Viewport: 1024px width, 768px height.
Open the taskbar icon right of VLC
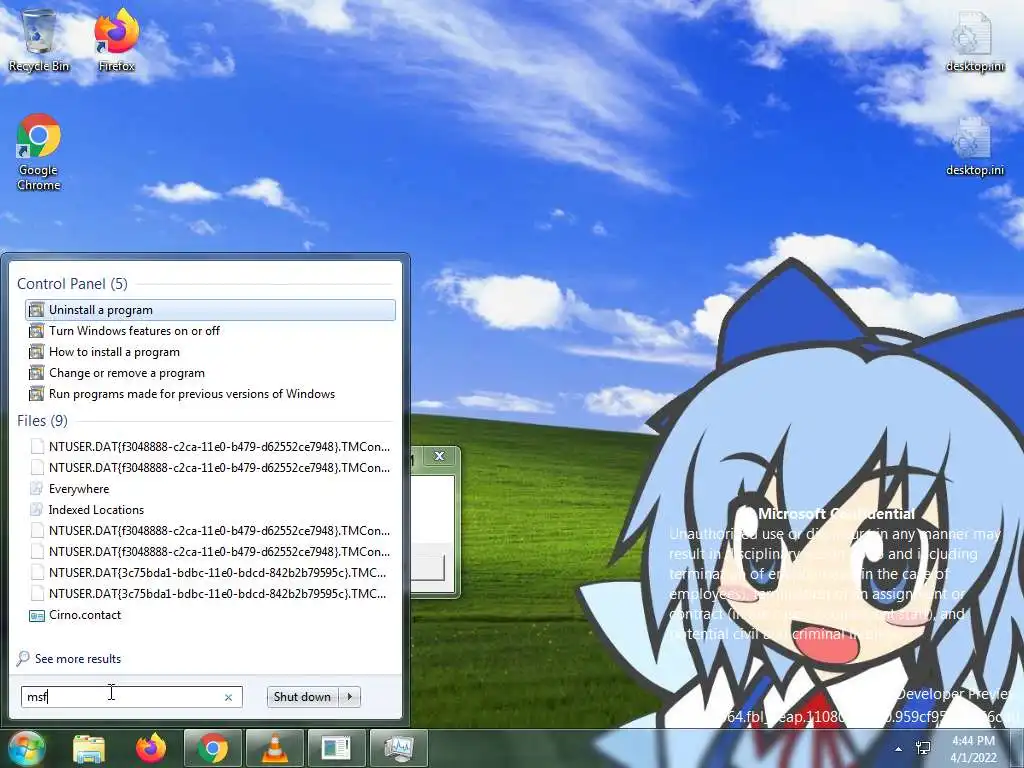pos(337,748)
